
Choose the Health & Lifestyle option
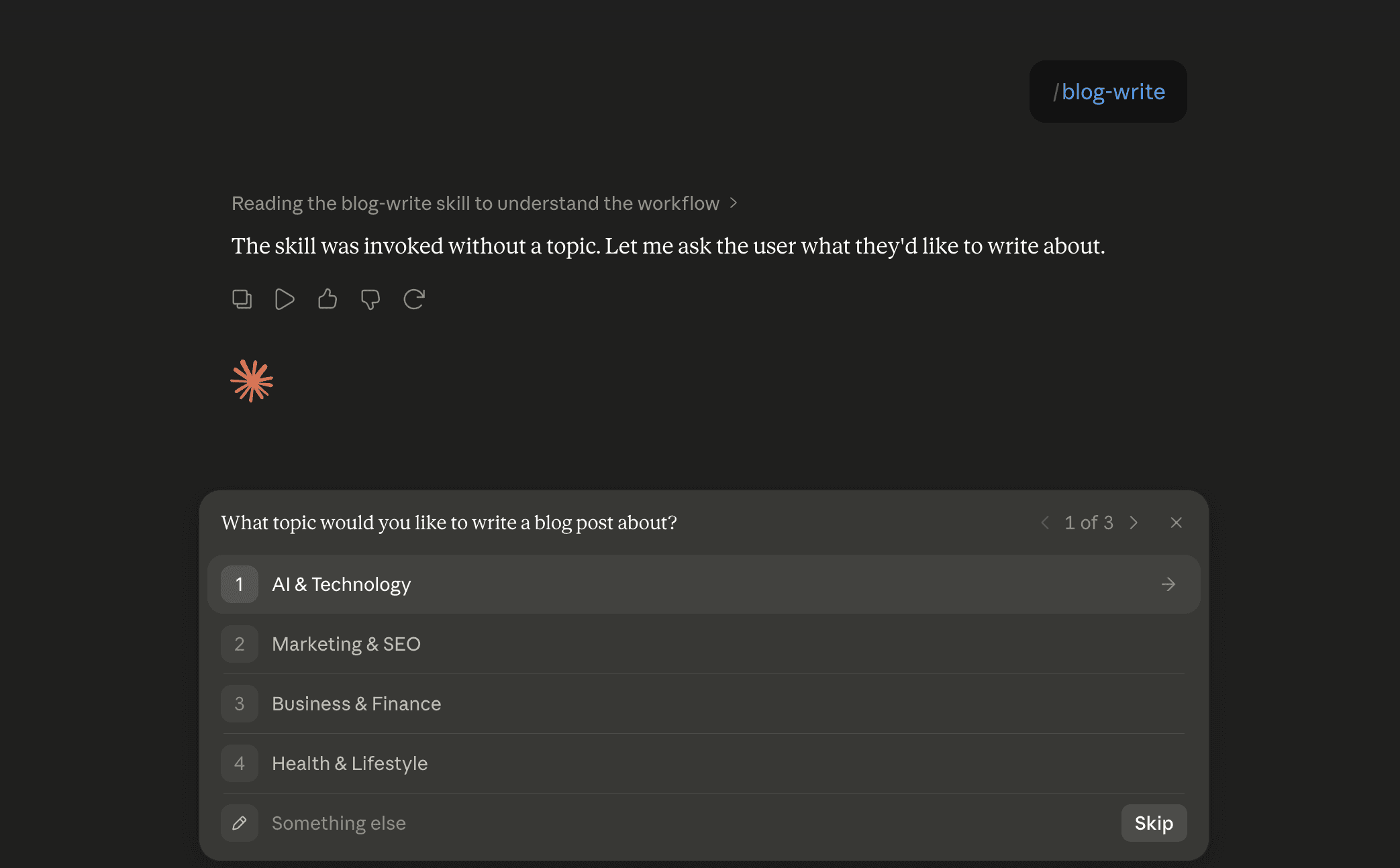pyautogui.click(x=703, y=763)
